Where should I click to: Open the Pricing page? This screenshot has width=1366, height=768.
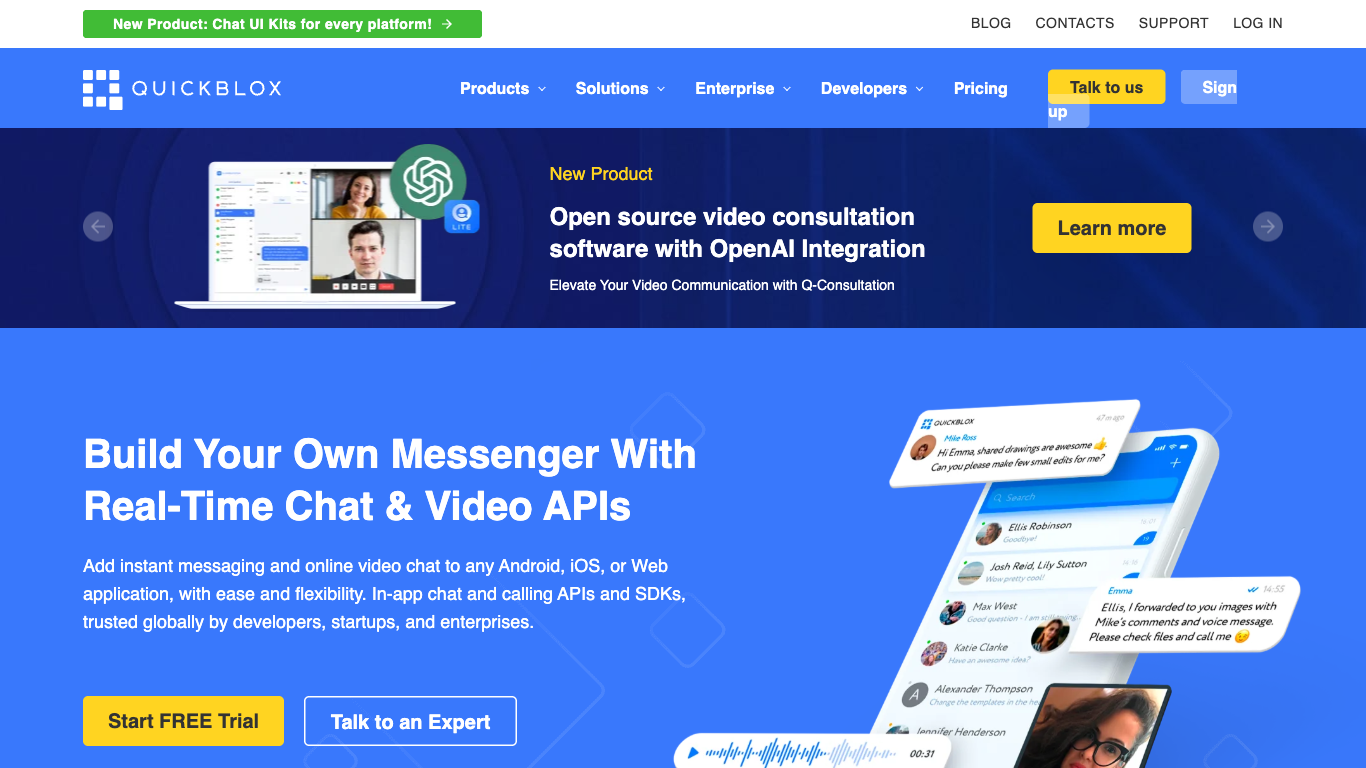pos(980,89)
